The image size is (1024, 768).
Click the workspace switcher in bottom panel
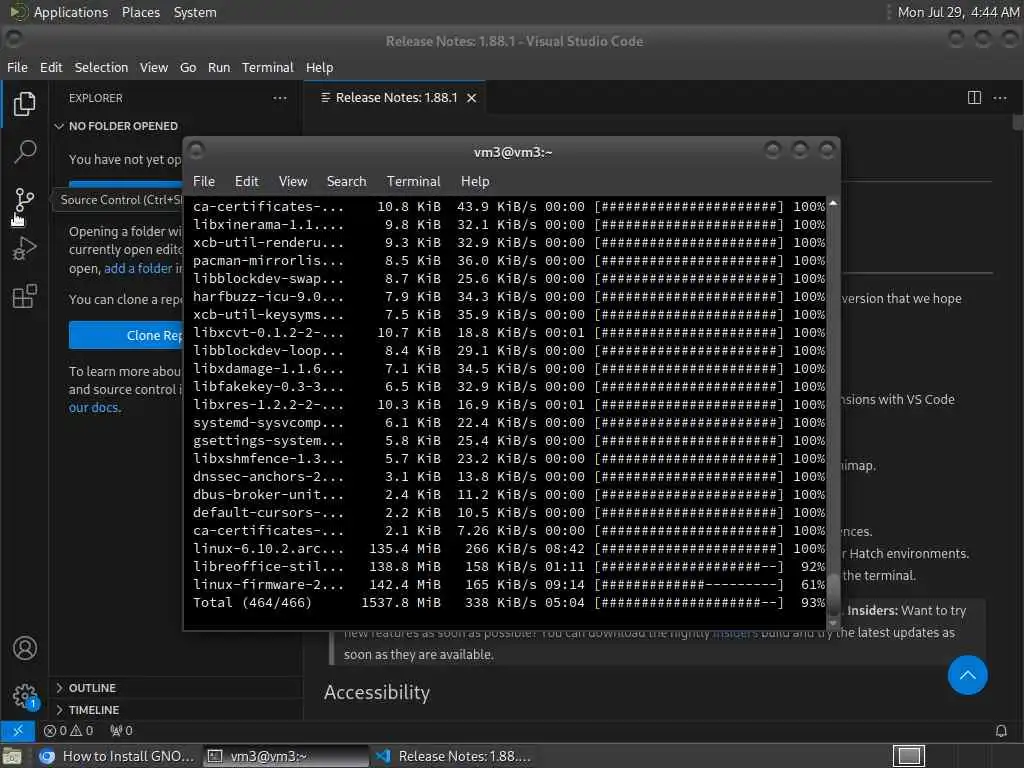pyautogui.click(x=908, y=756)
